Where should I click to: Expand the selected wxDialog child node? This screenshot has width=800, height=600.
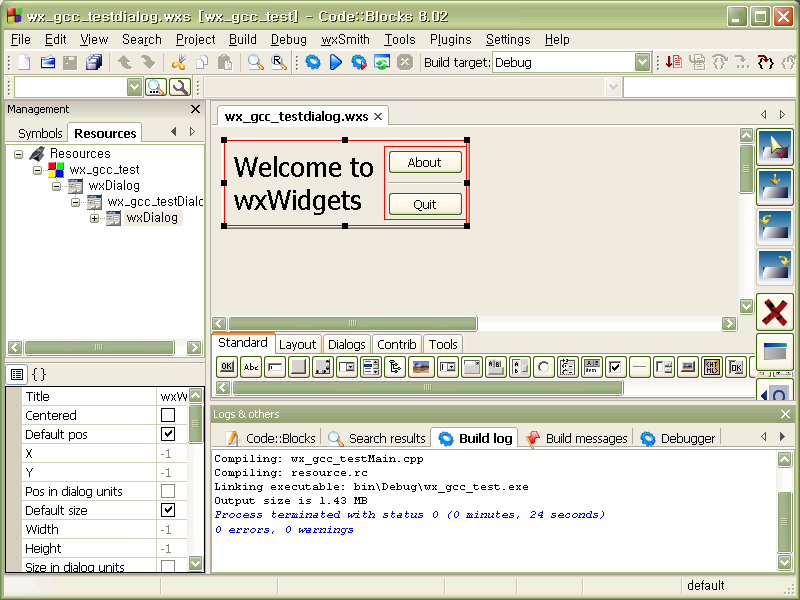coord(94,218)
